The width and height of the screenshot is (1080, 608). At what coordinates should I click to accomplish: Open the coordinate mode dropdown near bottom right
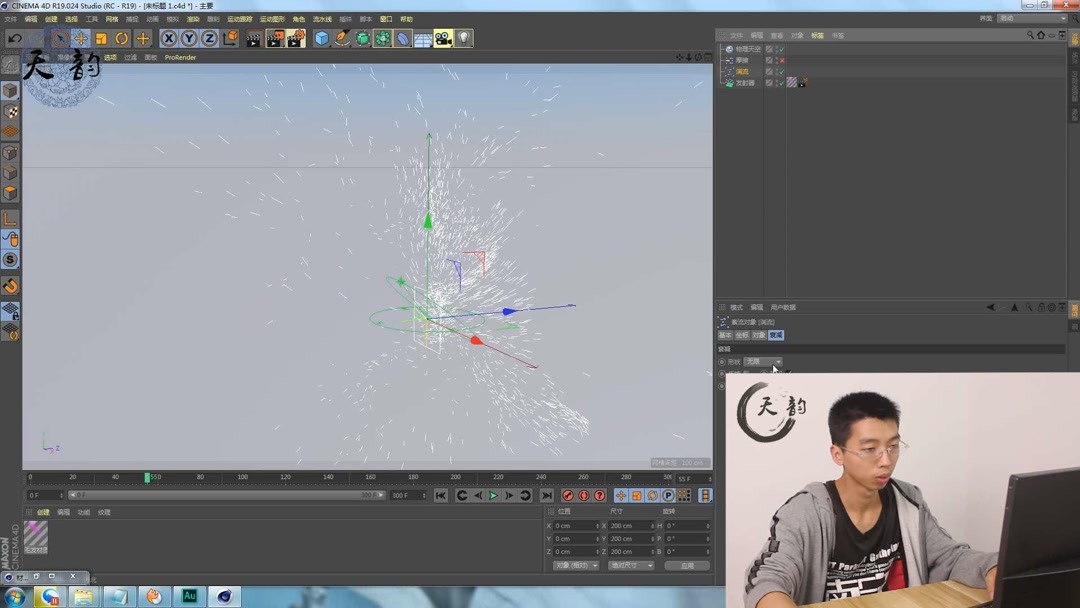(575, 565)
